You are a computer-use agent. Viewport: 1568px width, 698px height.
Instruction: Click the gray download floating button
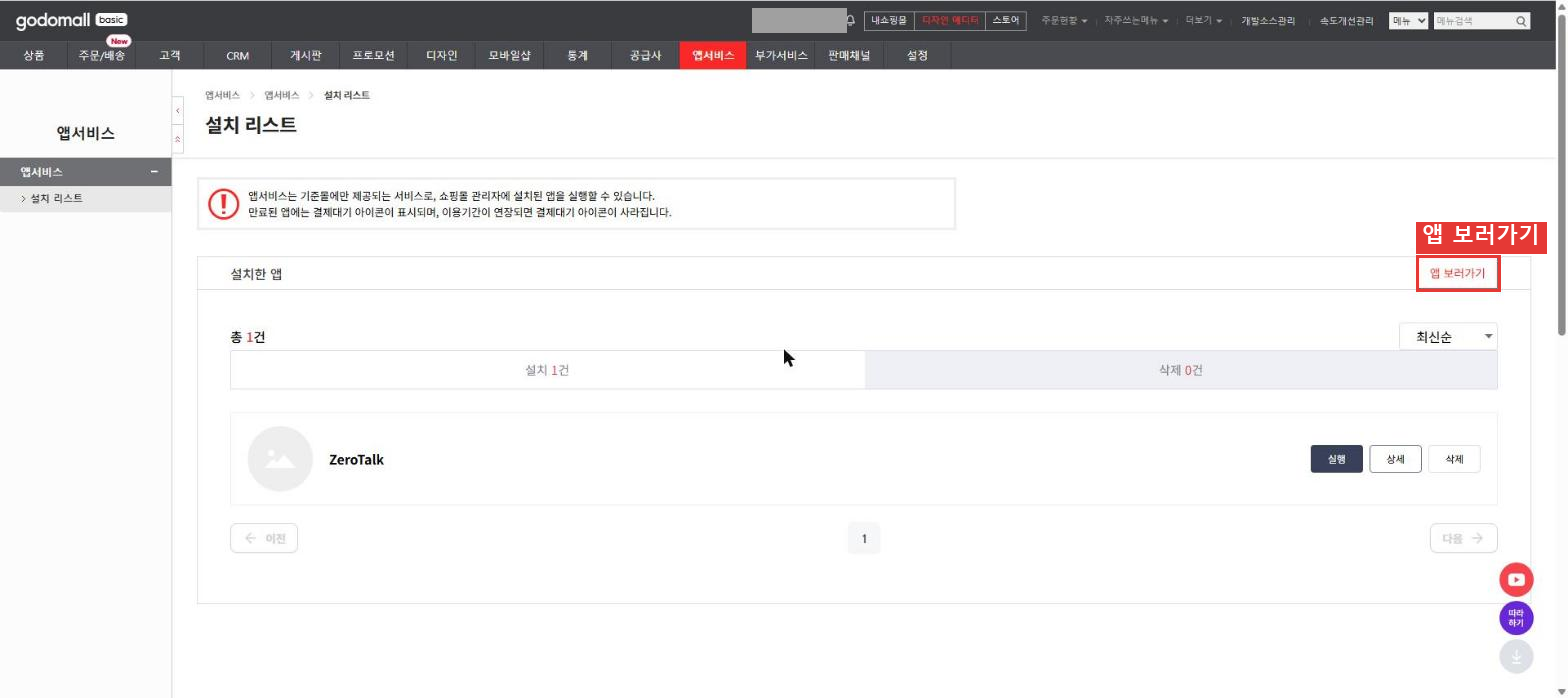(x=1516, y=656)
